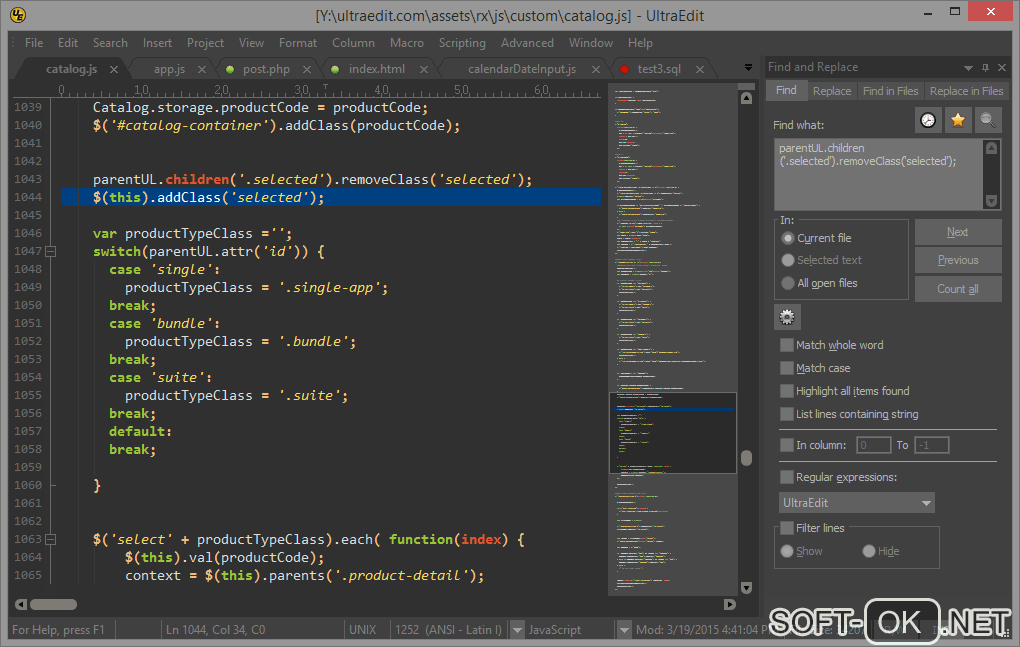The width and height of the screenshot is (1020, 647).
Task: Click the magnifying glass search icon
Action: (988, 120)
